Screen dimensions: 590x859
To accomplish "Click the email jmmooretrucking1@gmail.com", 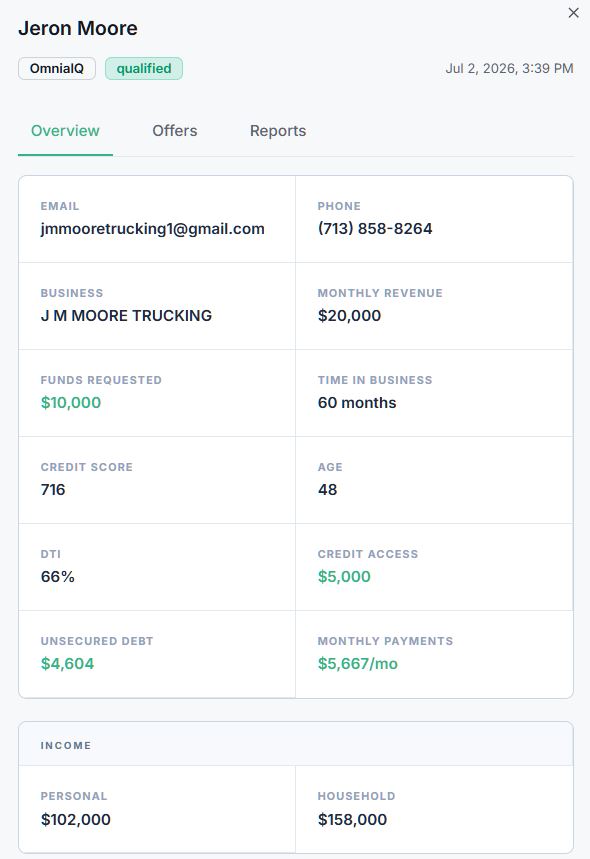I will point(153,229).
